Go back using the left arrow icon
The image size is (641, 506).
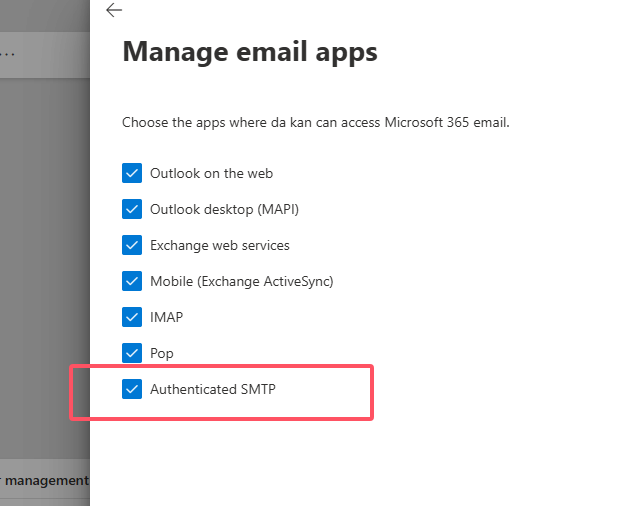pos(114,10)
